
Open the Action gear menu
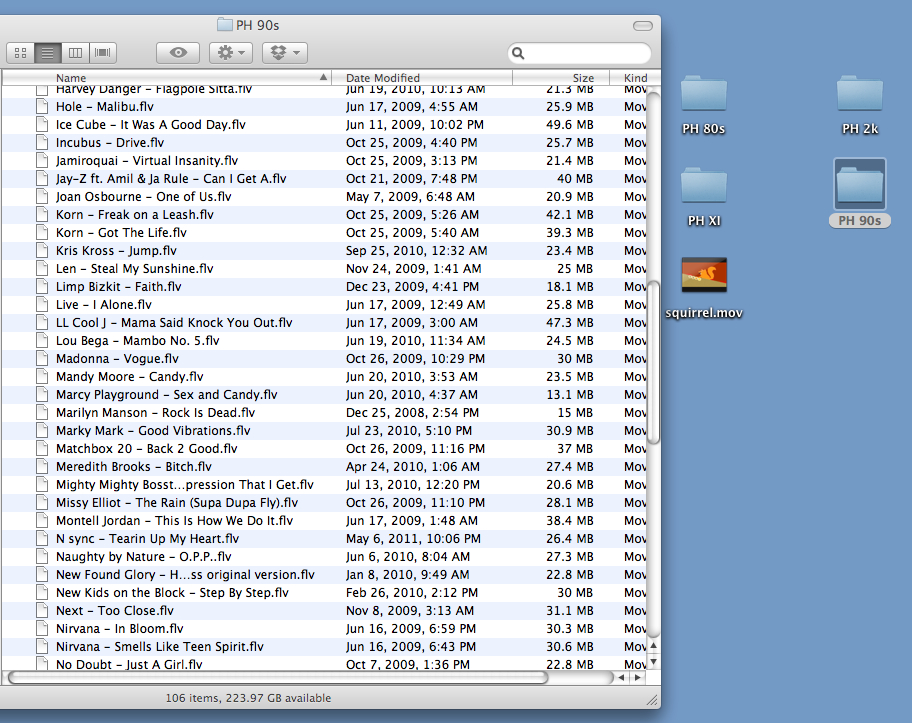click(230, 53)
